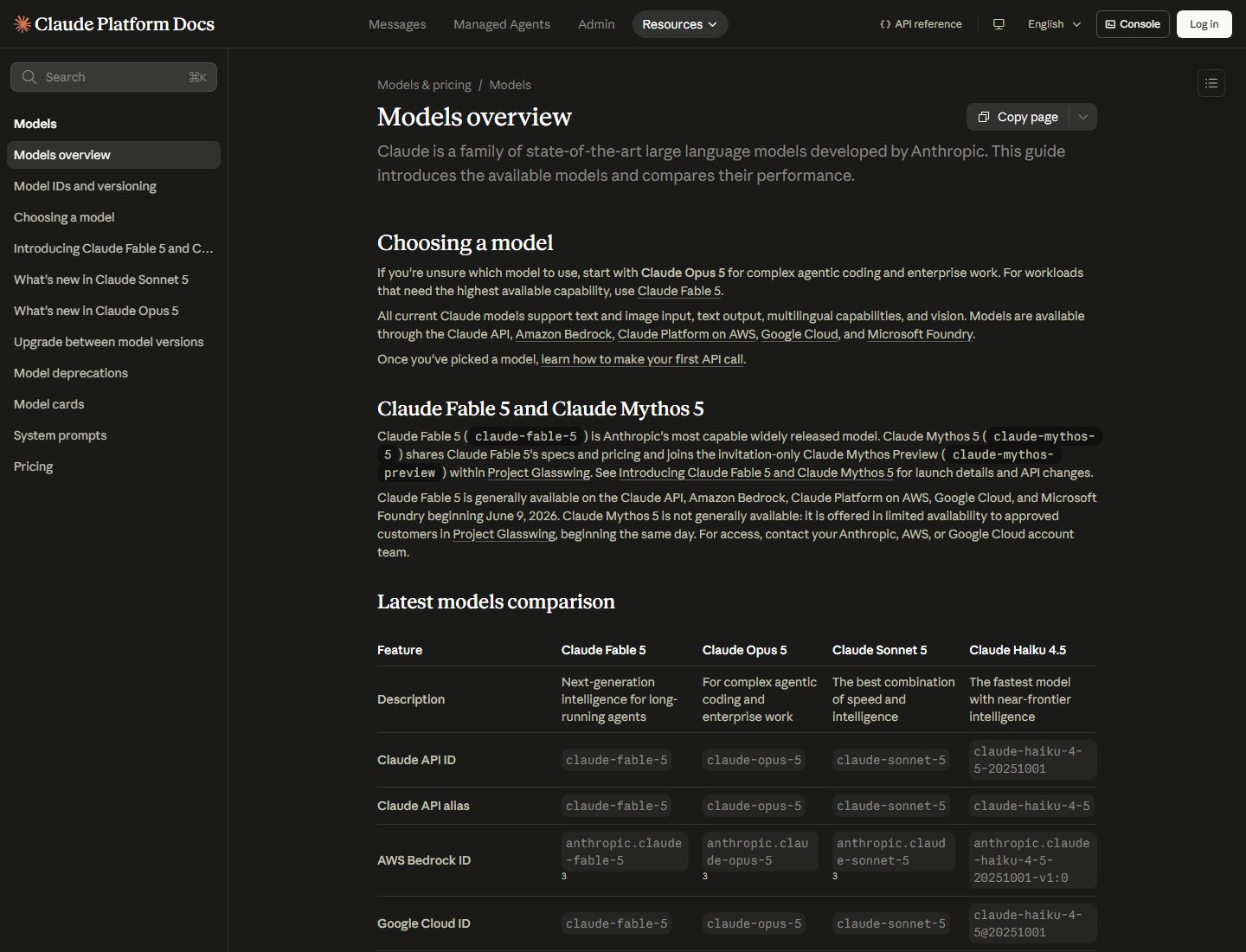The height and width of the screenshot is (952, 1246).
Task: Click the anthropic.claude-fable-5 Bedrock ID code
Action: tap(624, 852)
